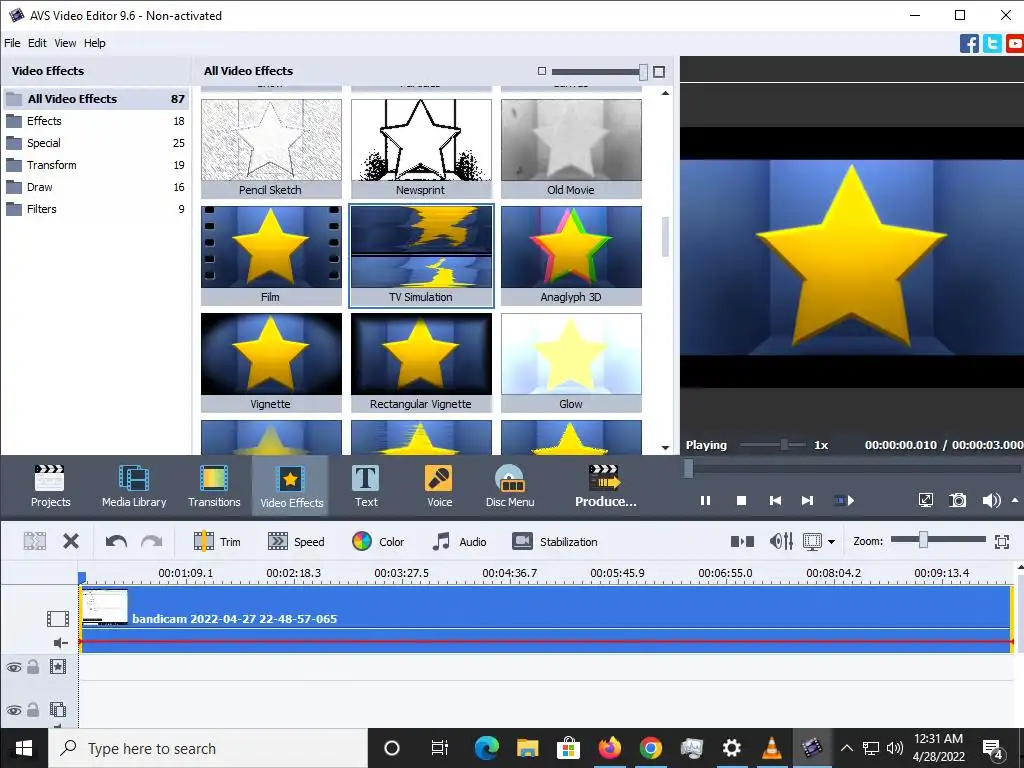1024x768 pixels.
Task: Click the timeline display options monitor icon
Action: [812, 541]
